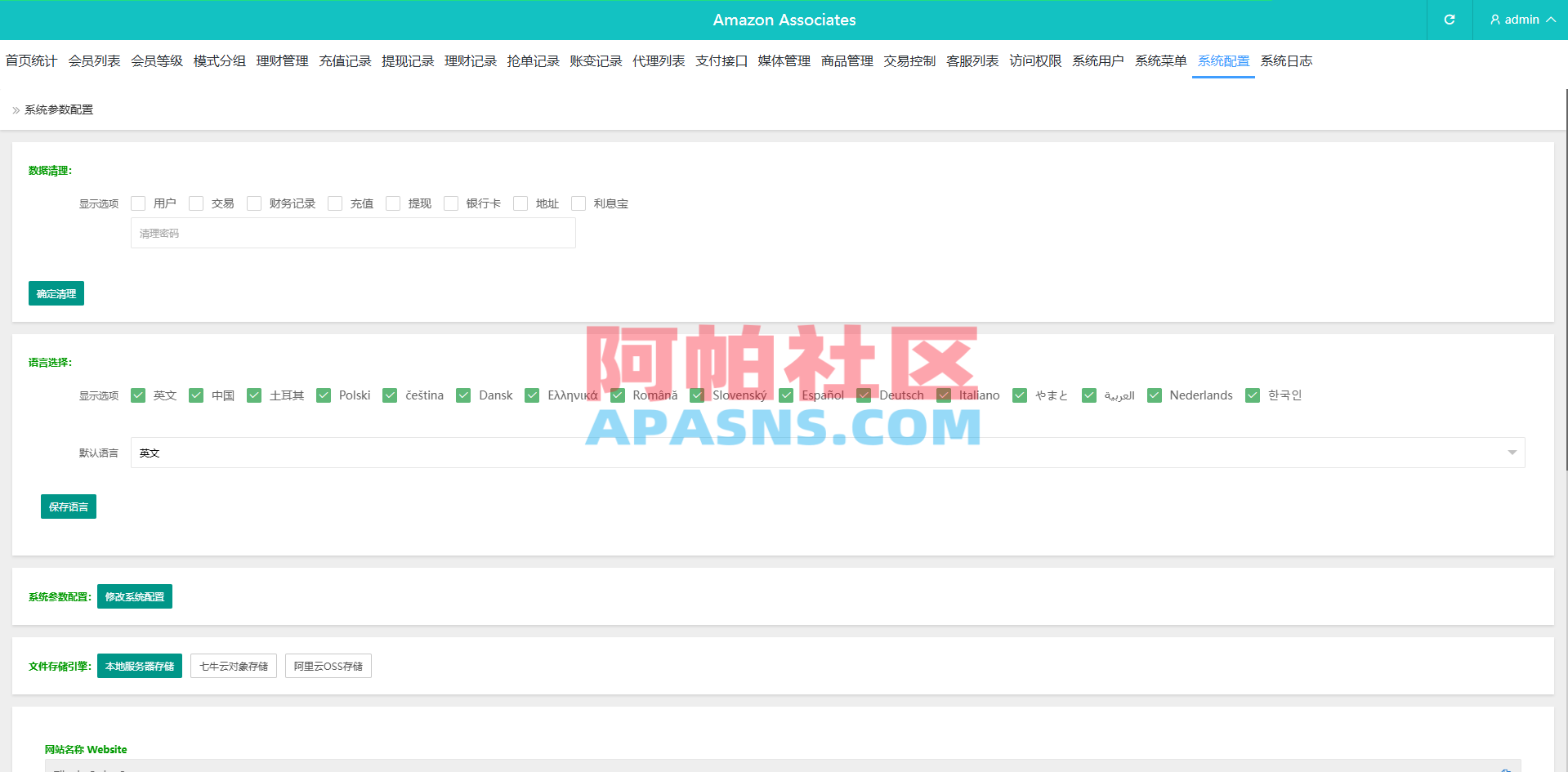Click the refresh icon in the top bar

coord(1449,20)
